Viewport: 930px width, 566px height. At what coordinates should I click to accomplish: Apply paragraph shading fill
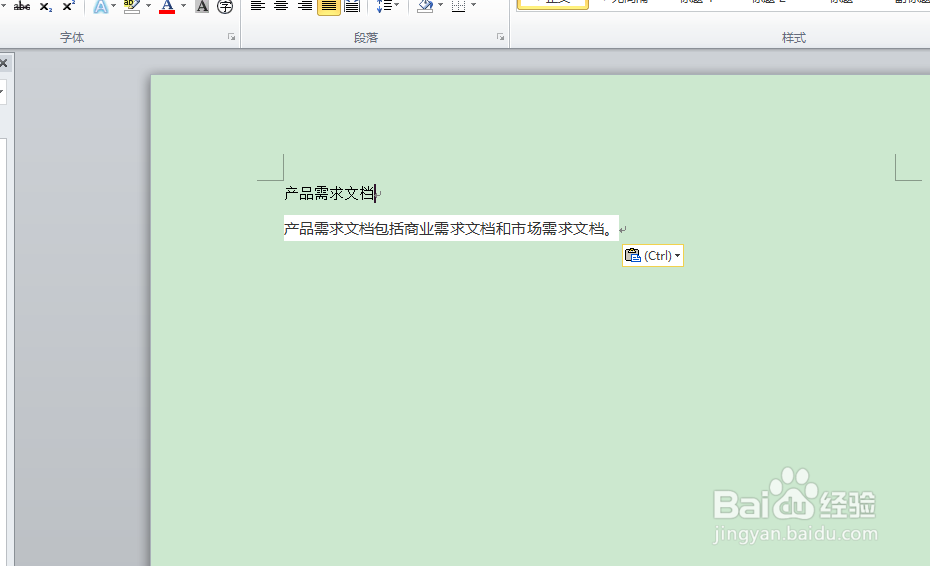[425, 6]
